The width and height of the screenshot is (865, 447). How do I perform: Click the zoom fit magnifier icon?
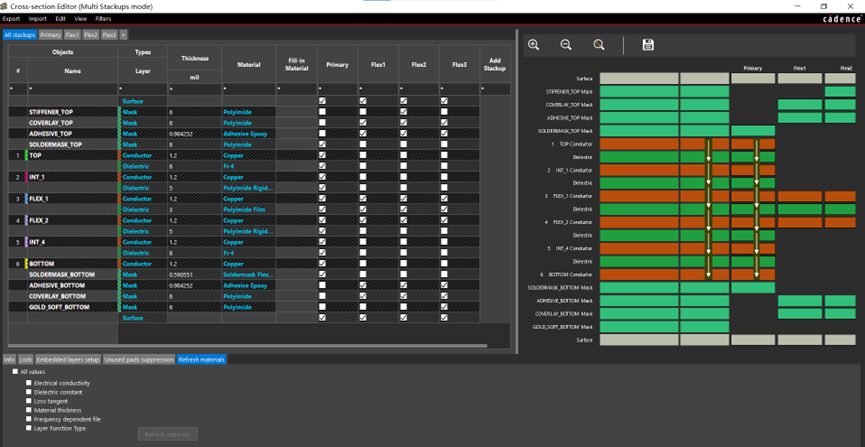pos(599,45)
